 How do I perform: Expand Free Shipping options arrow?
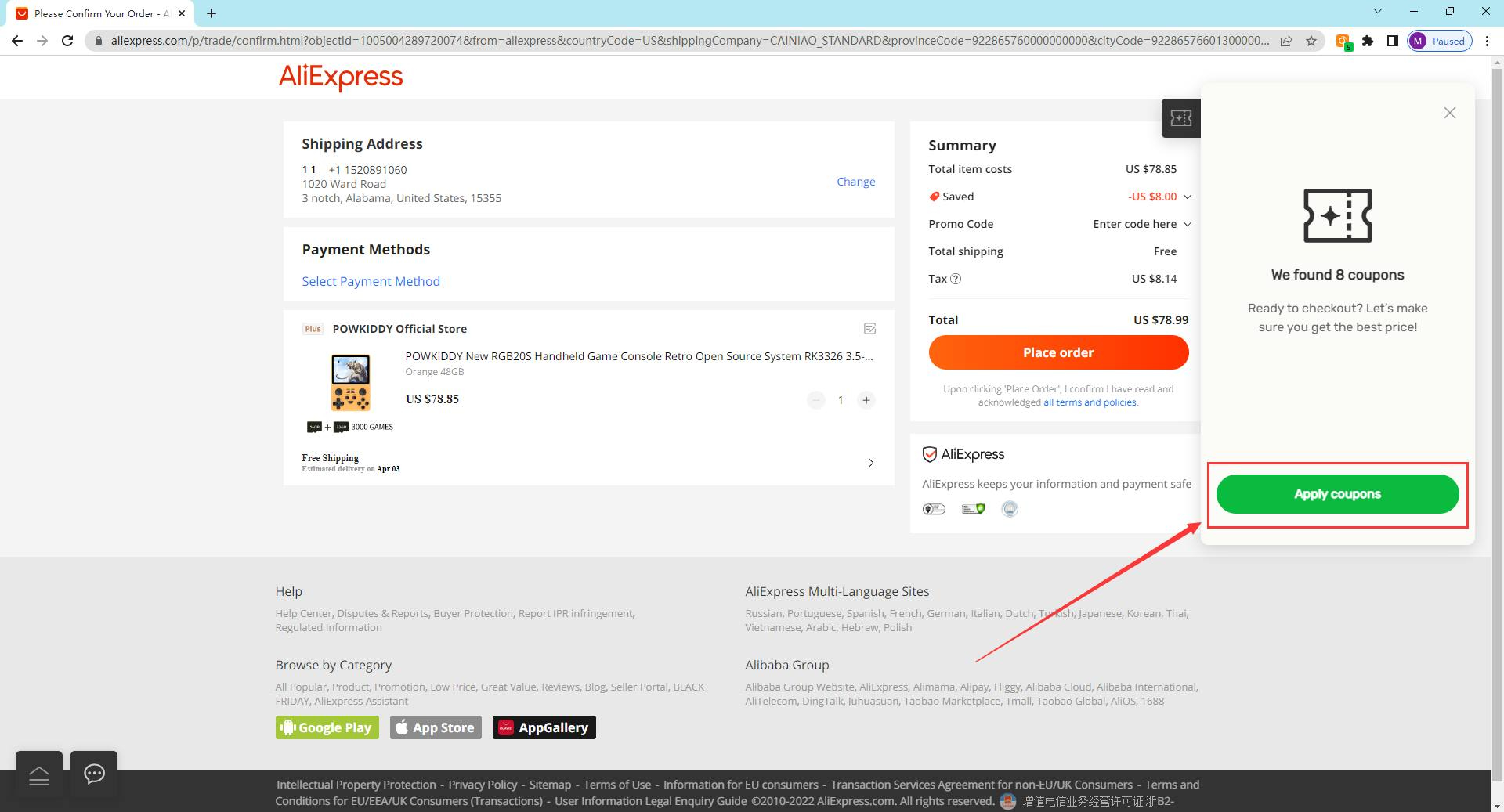click(x=871, y=463)
